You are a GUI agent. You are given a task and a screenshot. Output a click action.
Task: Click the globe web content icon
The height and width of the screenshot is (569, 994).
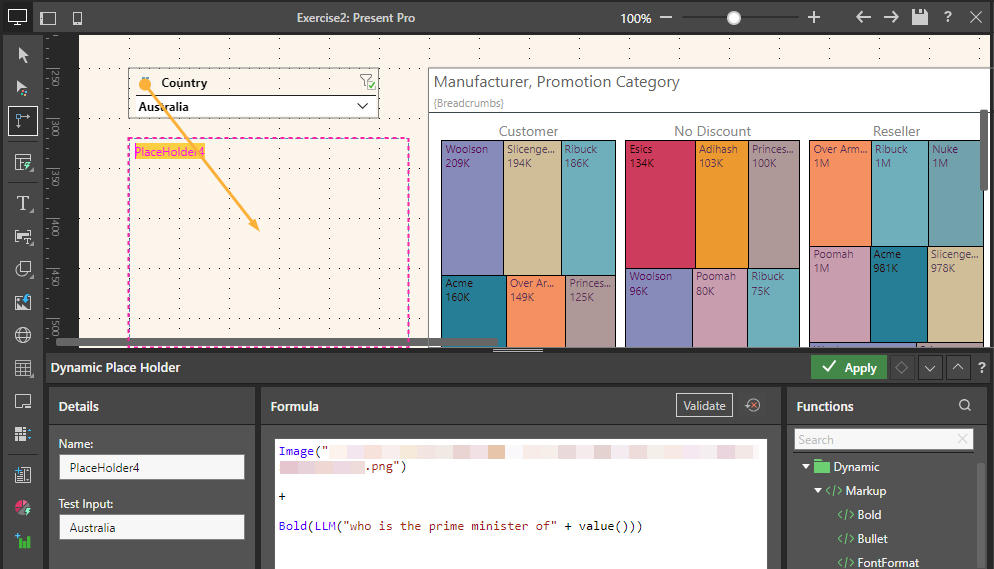(x=23, y=335)
